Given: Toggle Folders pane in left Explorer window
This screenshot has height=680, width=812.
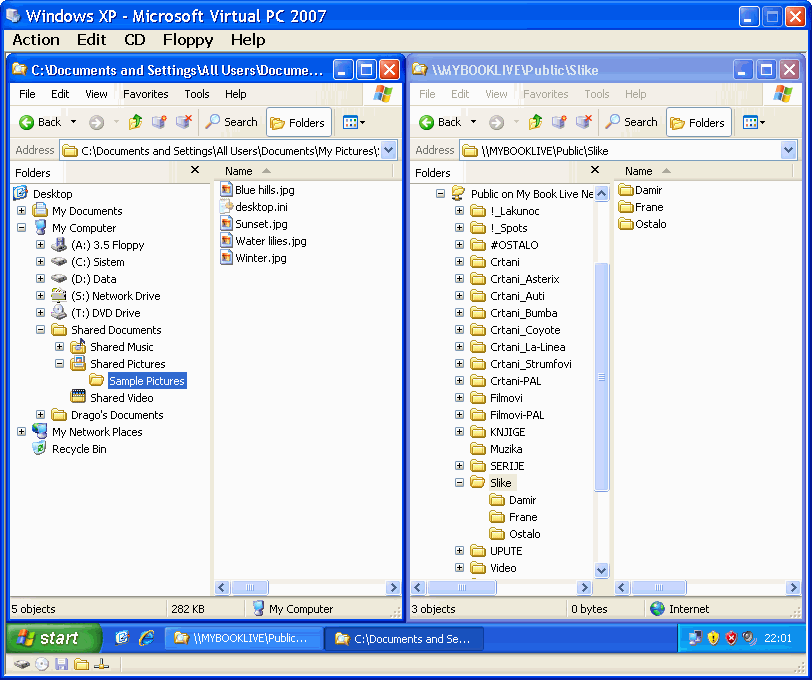Looking at the screenshot, I should (x=299, y=122).
